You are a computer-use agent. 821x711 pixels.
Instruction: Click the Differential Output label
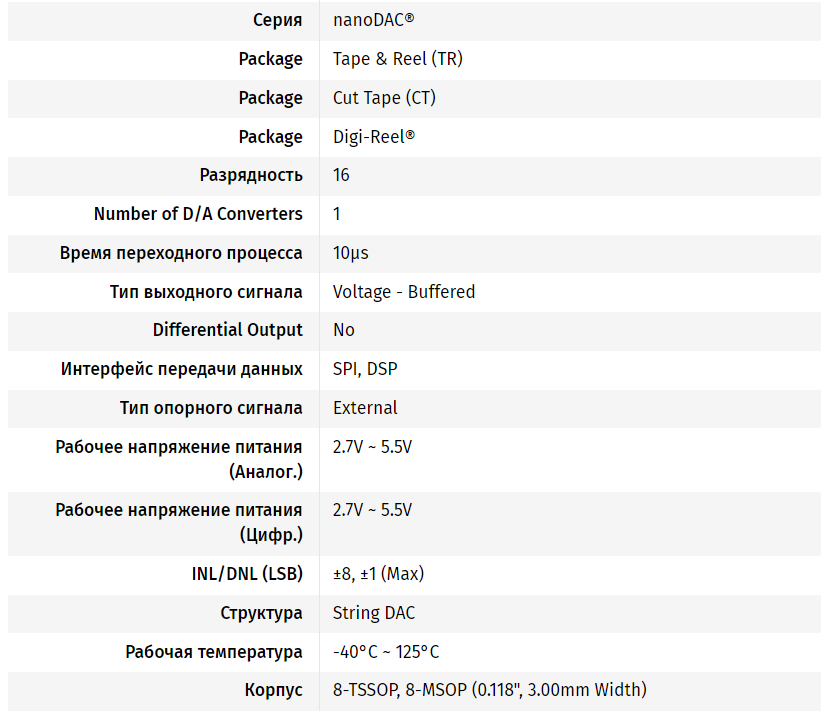pos(227,330)
